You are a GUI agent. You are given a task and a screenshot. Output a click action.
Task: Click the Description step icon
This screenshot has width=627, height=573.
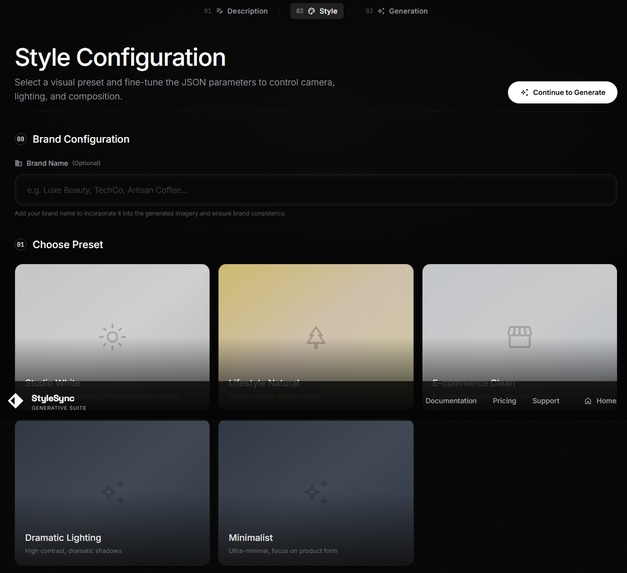(220, 11)
